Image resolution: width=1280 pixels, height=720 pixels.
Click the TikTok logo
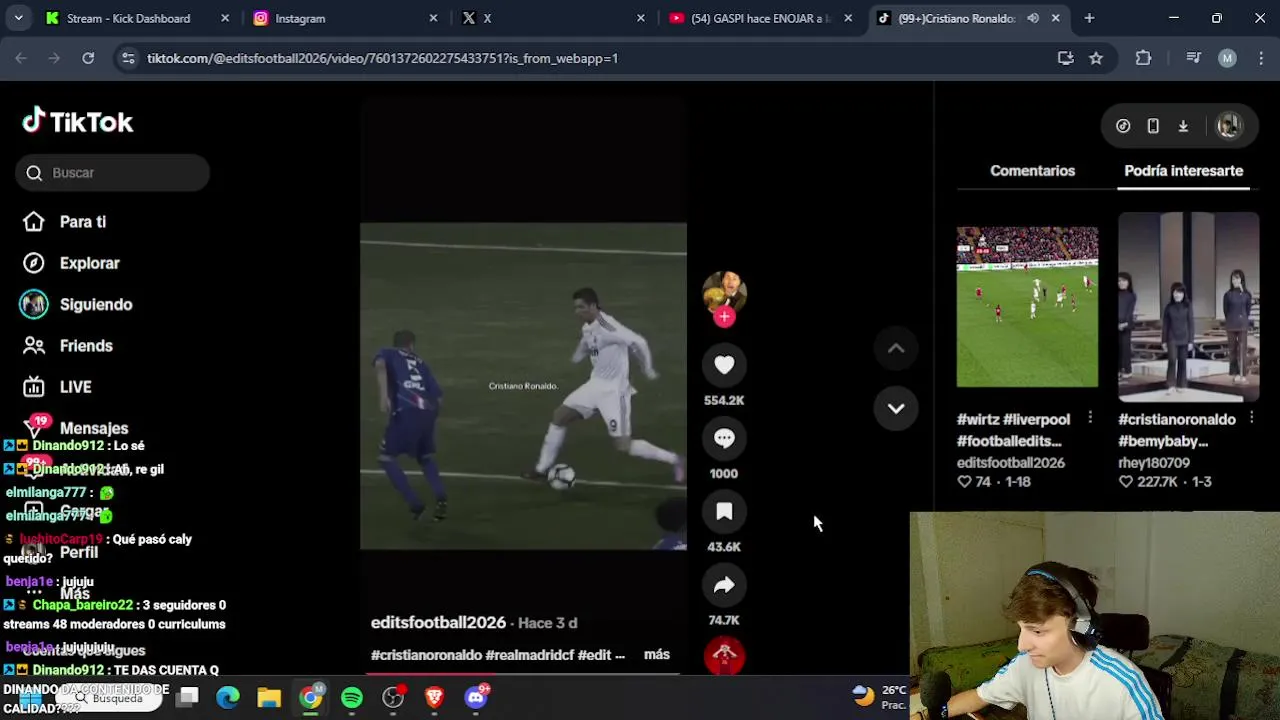[78, 122]
